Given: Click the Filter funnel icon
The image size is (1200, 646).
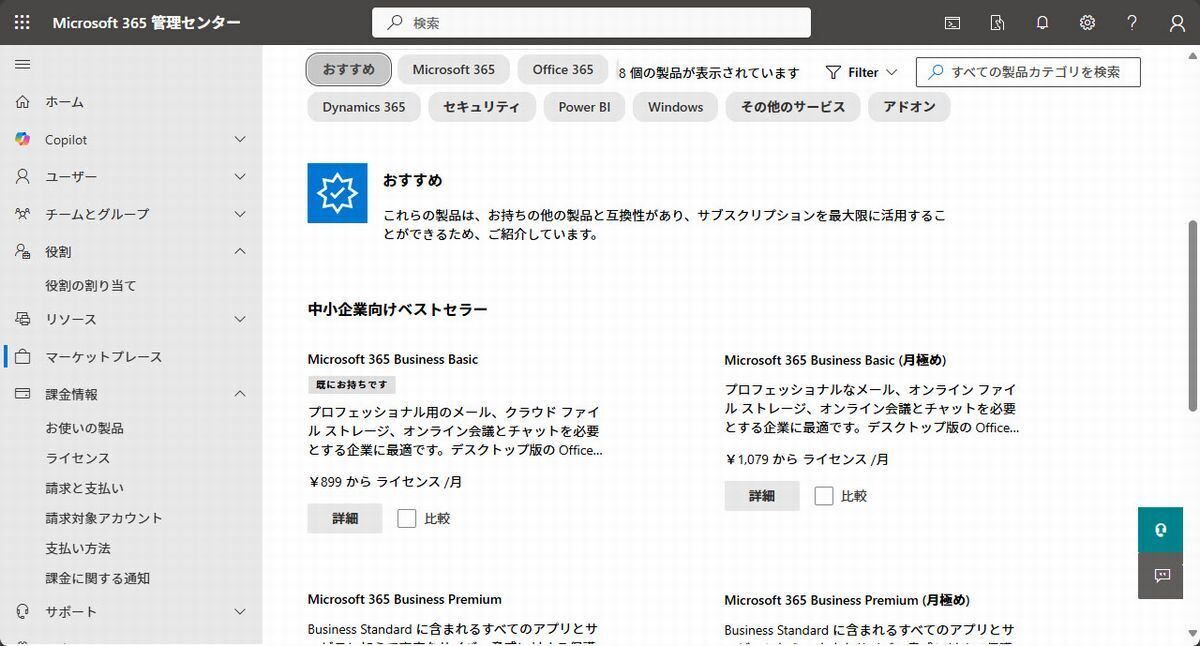Looking at the screenshot, I should pyautogui.click(x=833, y=72).
